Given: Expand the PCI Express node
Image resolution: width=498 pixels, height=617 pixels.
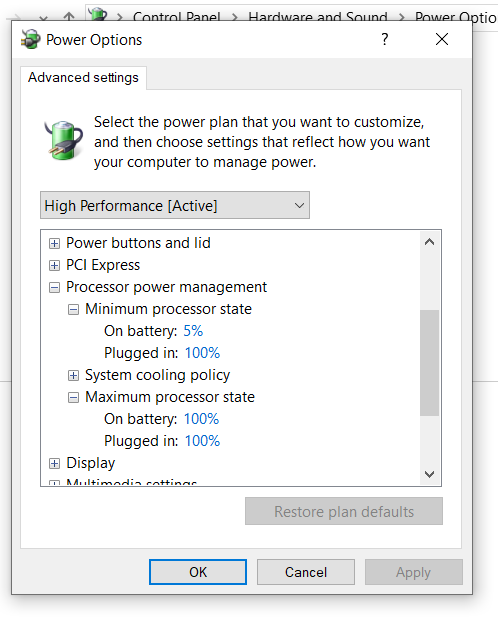Looking at the screenshot, I should point(54,266).
